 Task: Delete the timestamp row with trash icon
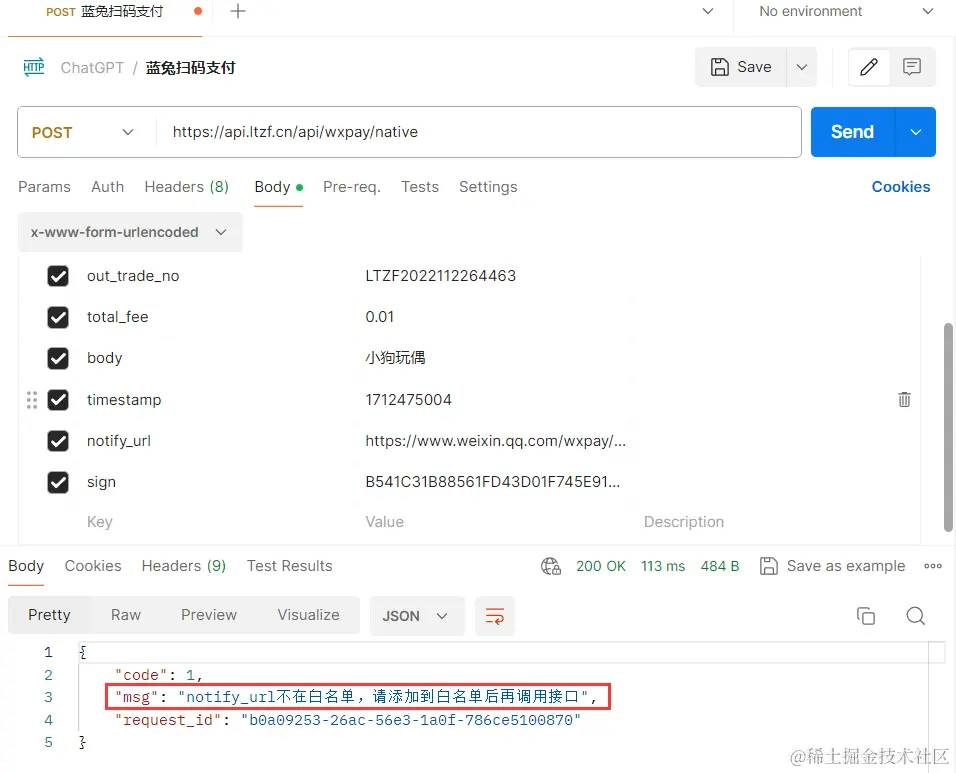[x=904, y=399]
